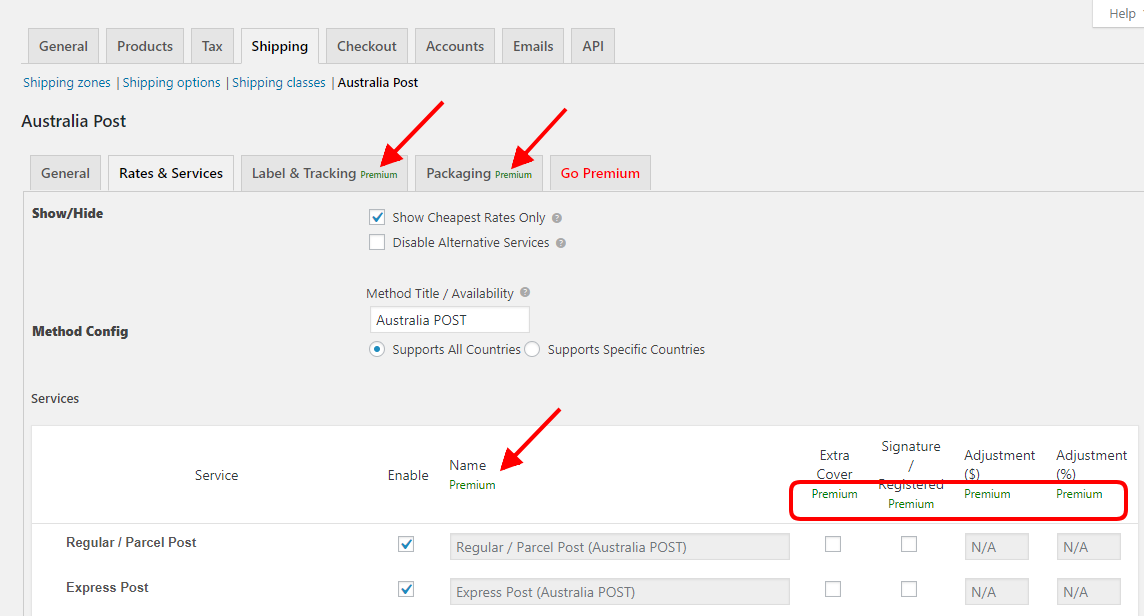Click the Premium label under Name column
The image size is (1144, 616).
tap(472, 485)
